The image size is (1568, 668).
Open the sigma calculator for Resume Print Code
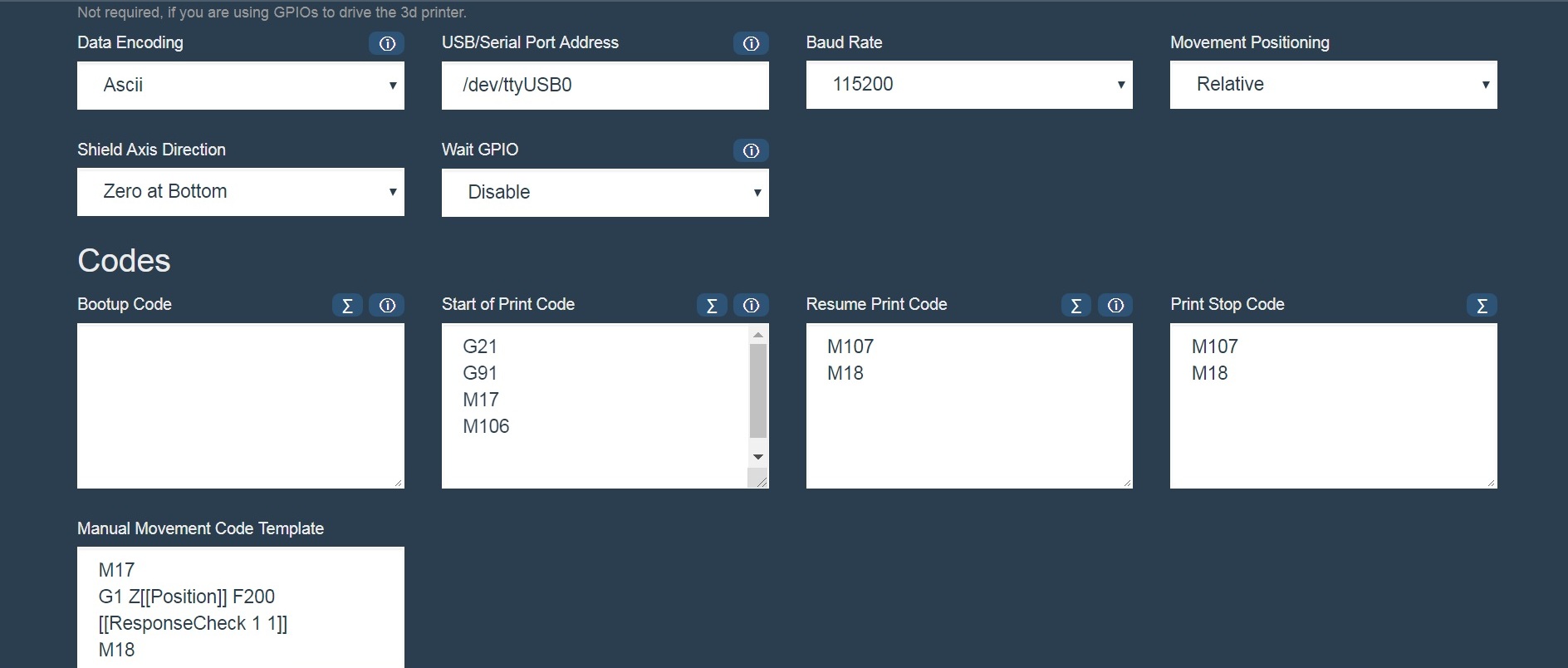[1076, 305]
